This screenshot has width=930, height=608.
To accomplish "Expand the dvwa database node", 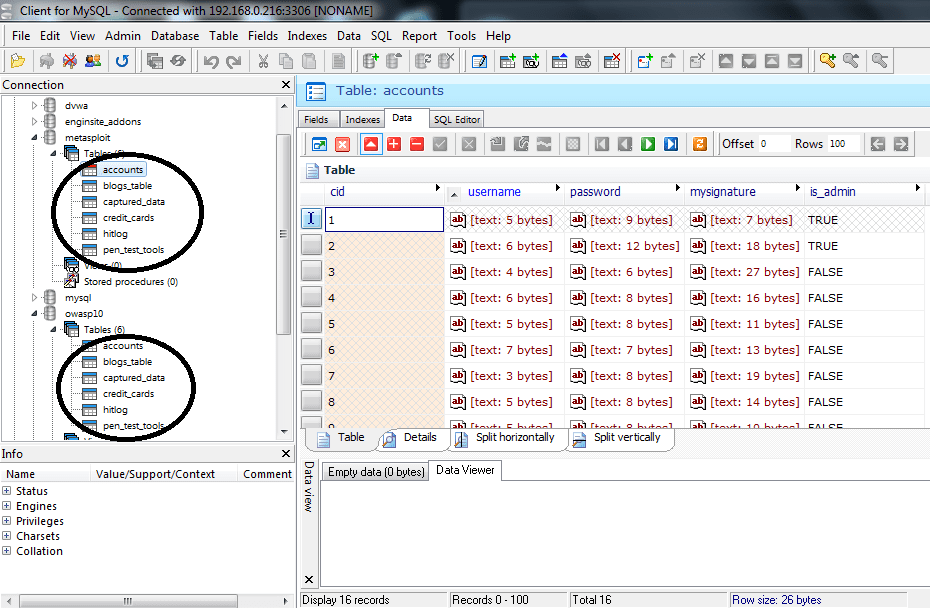I will pyautogui.click(x=35, y=106).
